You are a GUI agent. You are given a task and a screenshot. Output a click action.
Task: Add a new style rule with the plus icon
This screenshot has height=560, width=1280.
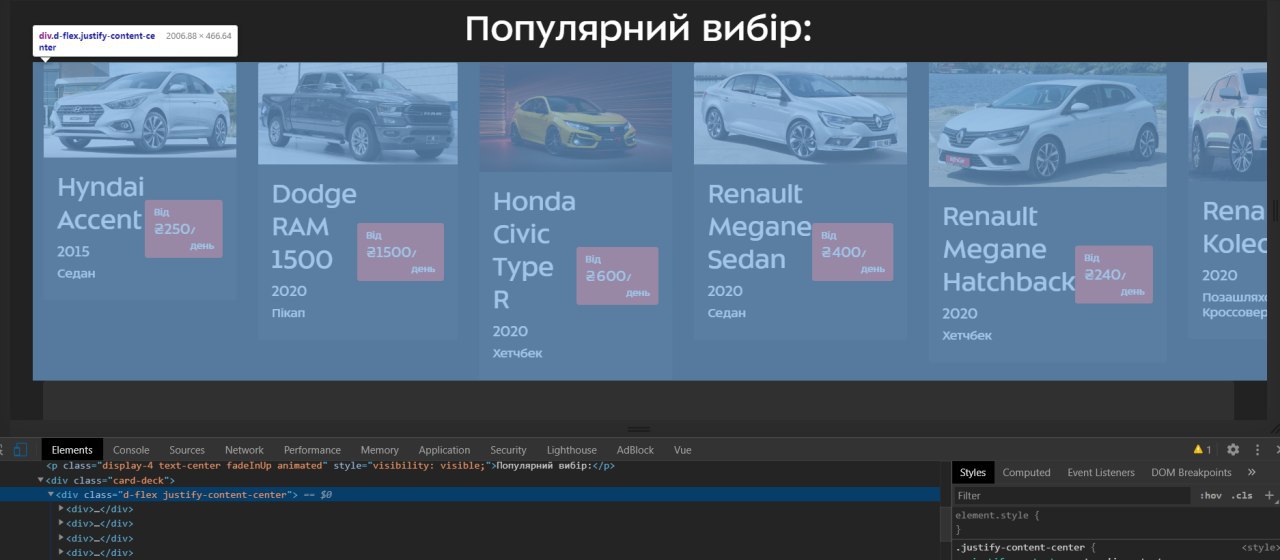[x=1270, y=495]
